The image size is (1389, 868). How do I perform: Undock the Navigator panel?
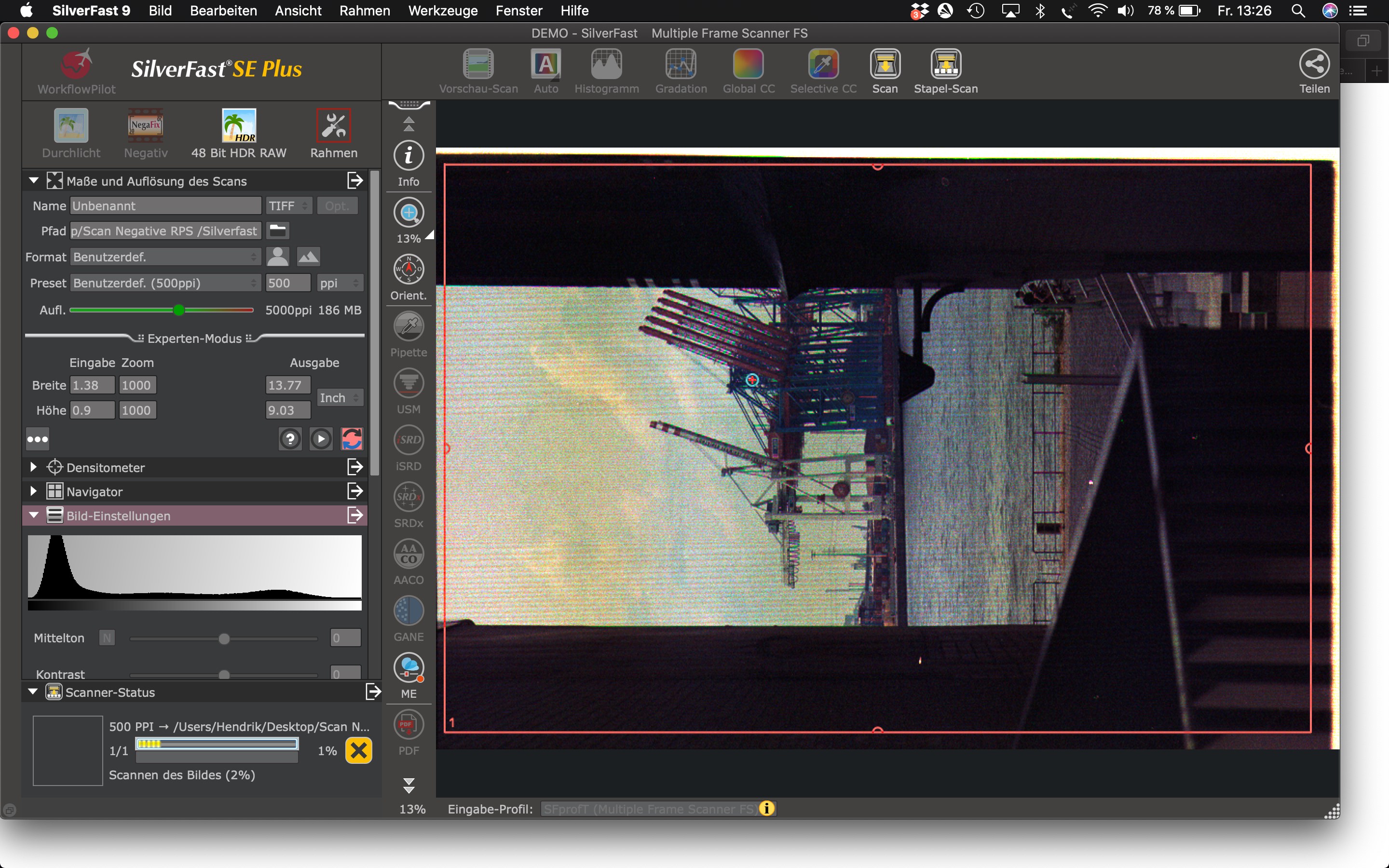pos(355,491)
